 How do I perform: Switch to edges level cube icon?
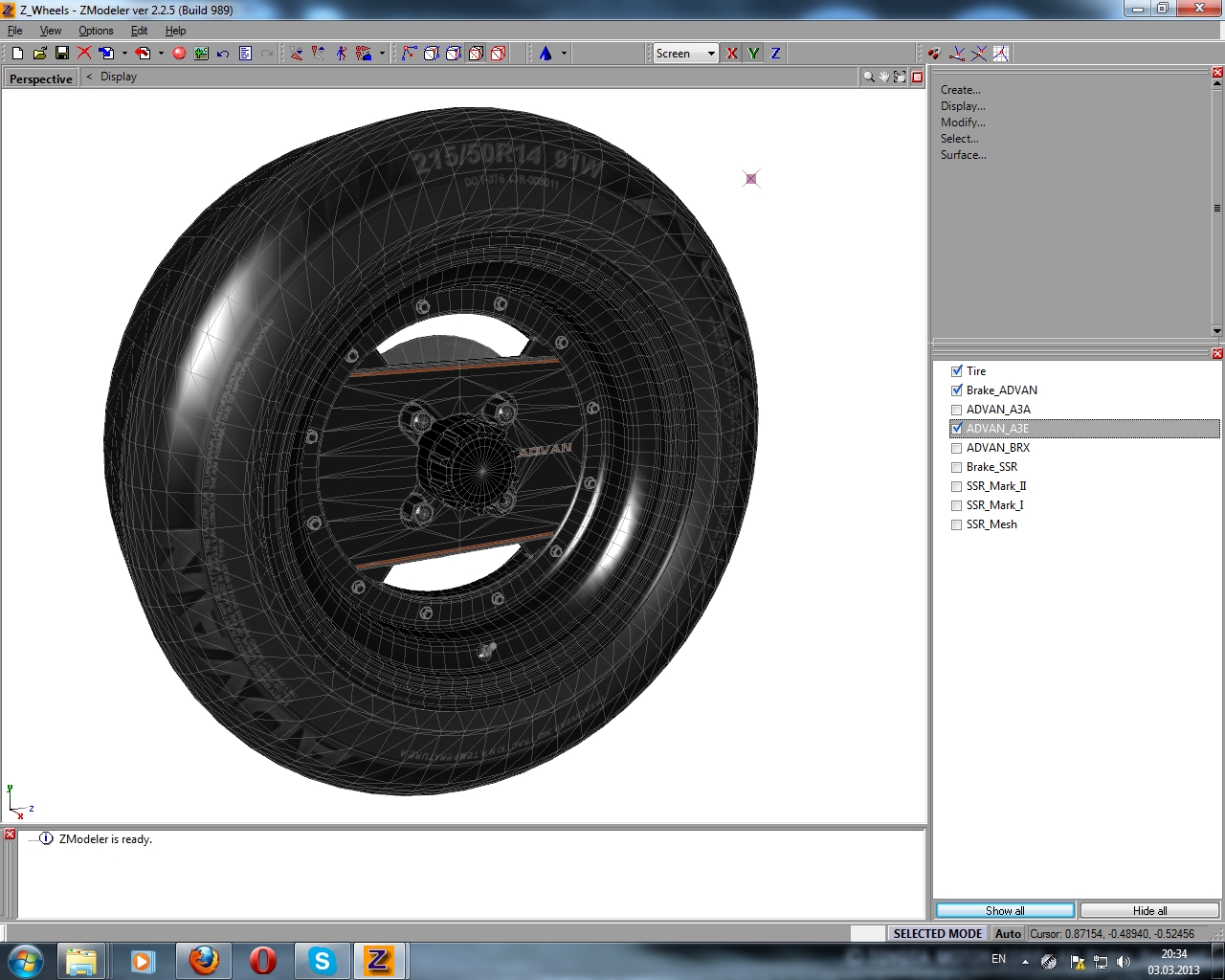tap(432, 54)
